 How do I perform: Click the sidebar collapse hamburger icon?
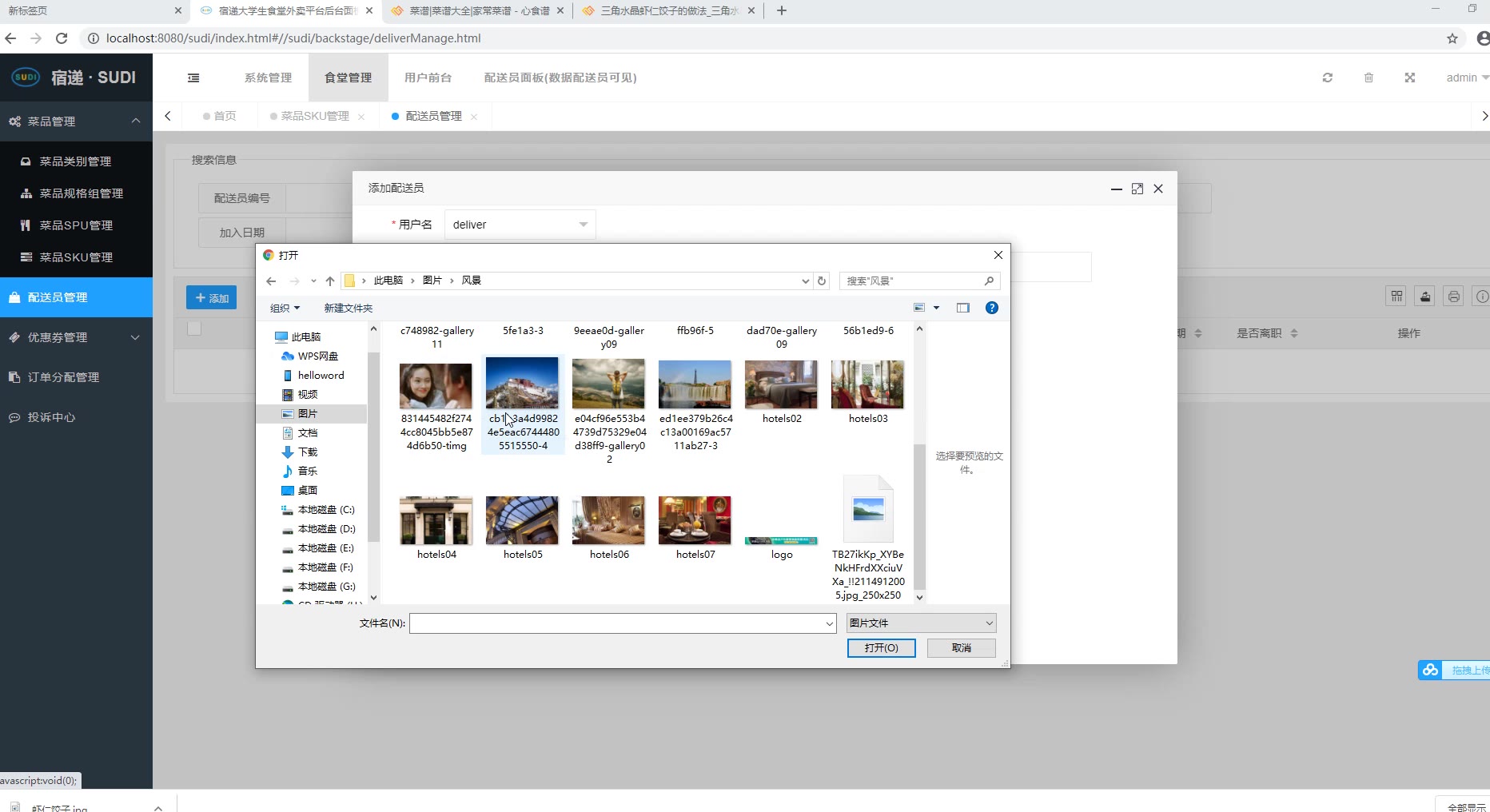click(x=193, y=78)
